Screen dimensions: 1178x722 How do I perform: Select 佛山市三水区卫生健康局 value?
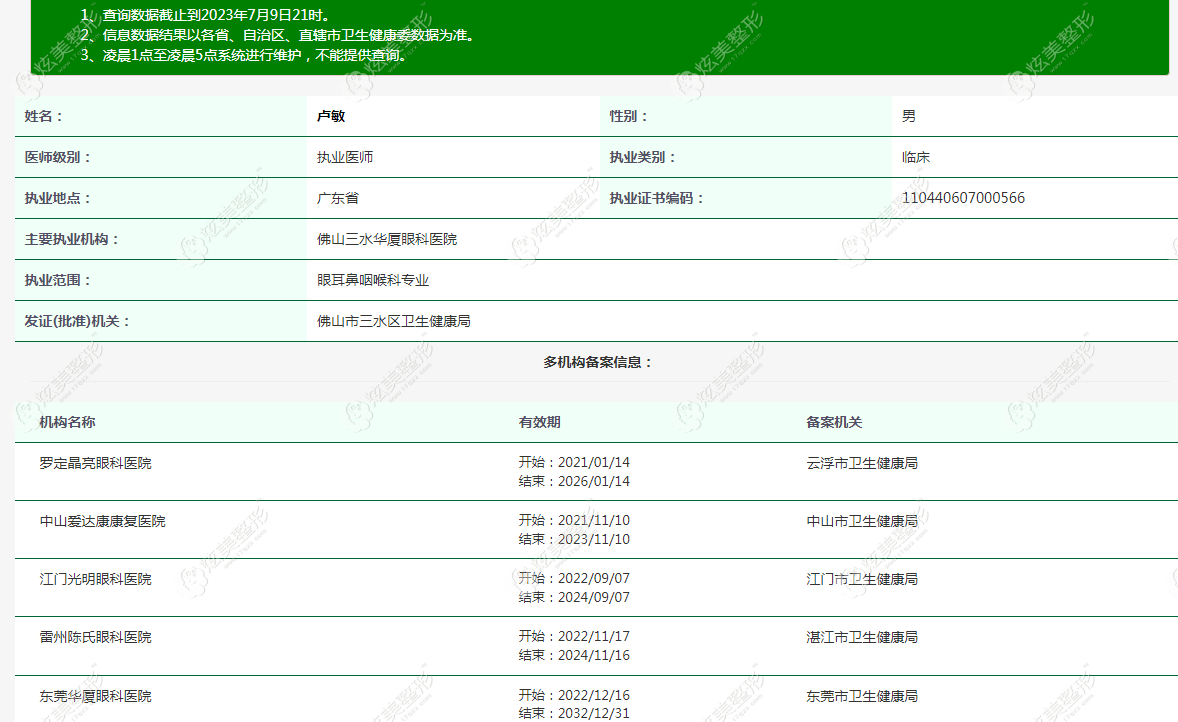tap(394, 321)
